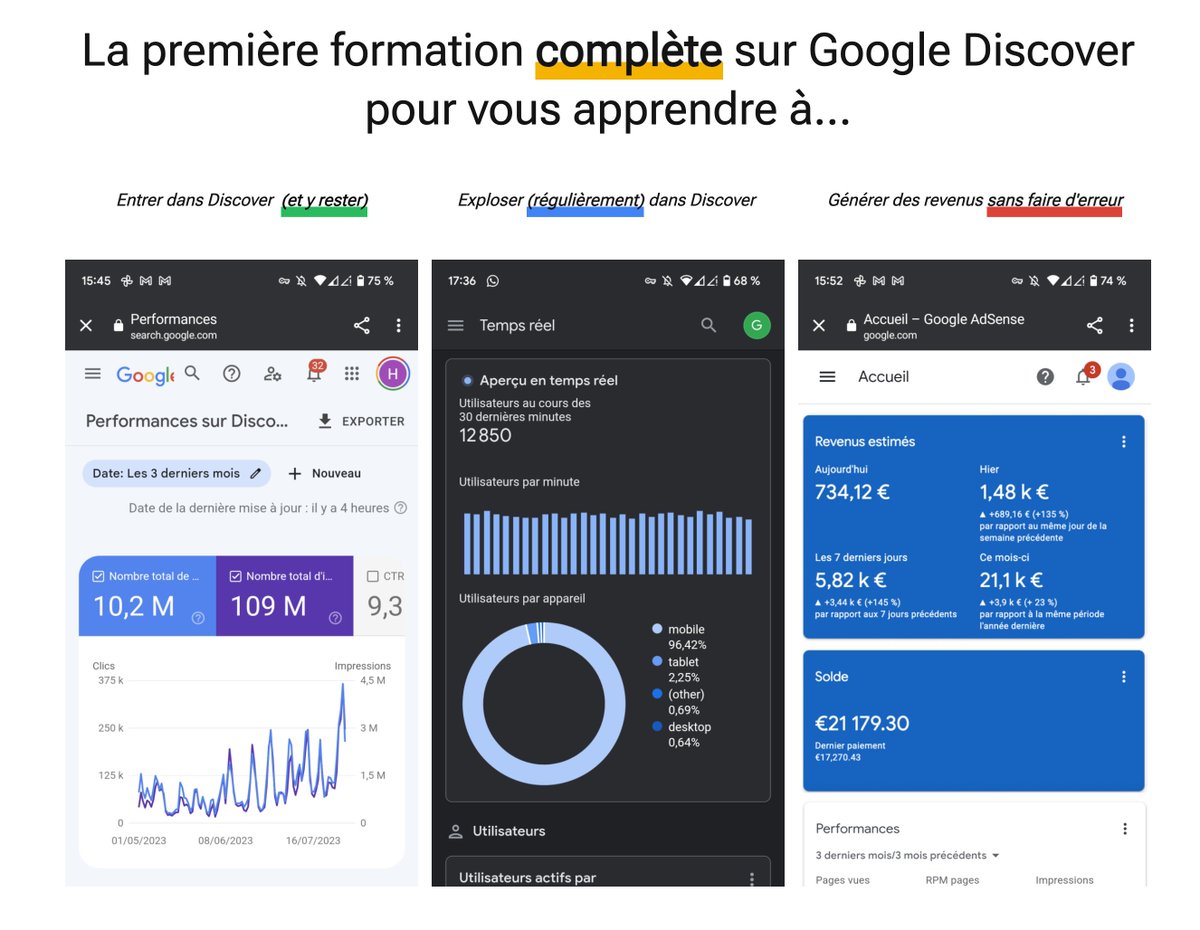
Task: Enable the CTR checkbox
Action: 373,576
